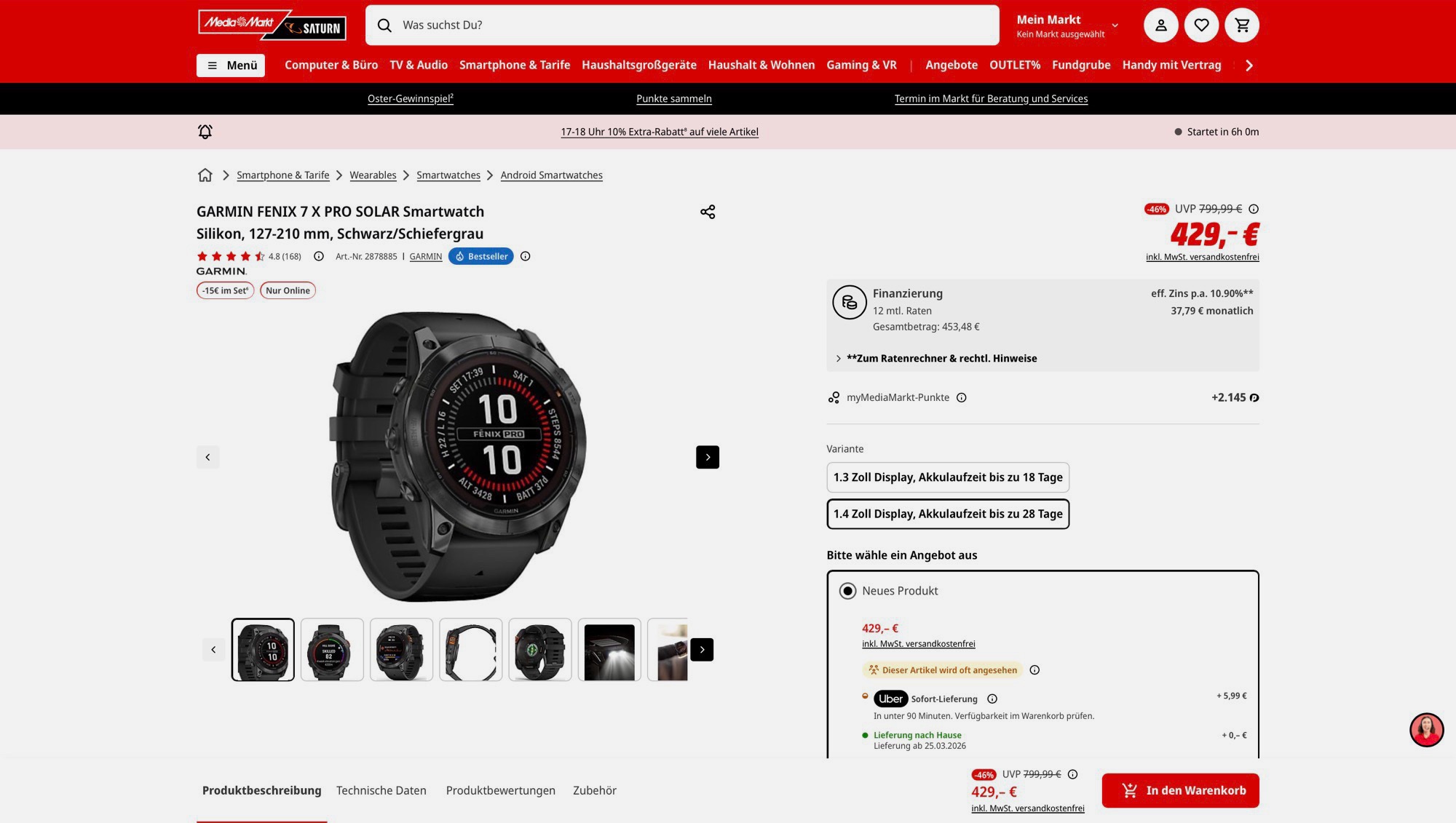This screenshot has height=823, width=1456.
Task: Open the chat assistant avatar
Action: pos(1426,730)
